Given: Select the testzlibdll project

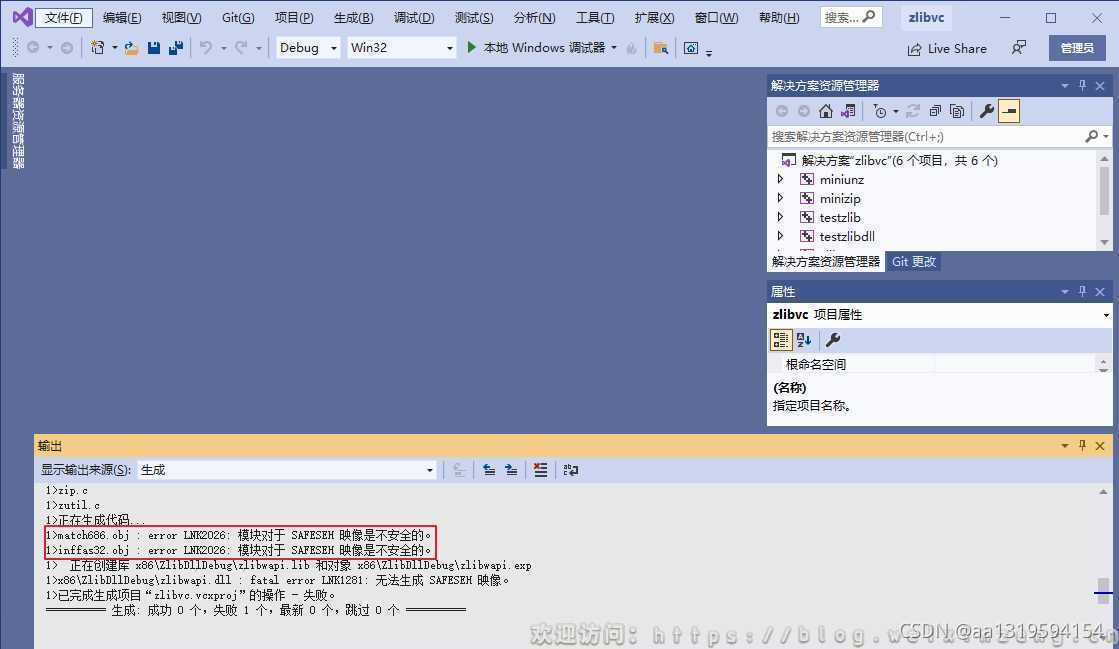Looking at the screenshot, I should coord(847,236).
